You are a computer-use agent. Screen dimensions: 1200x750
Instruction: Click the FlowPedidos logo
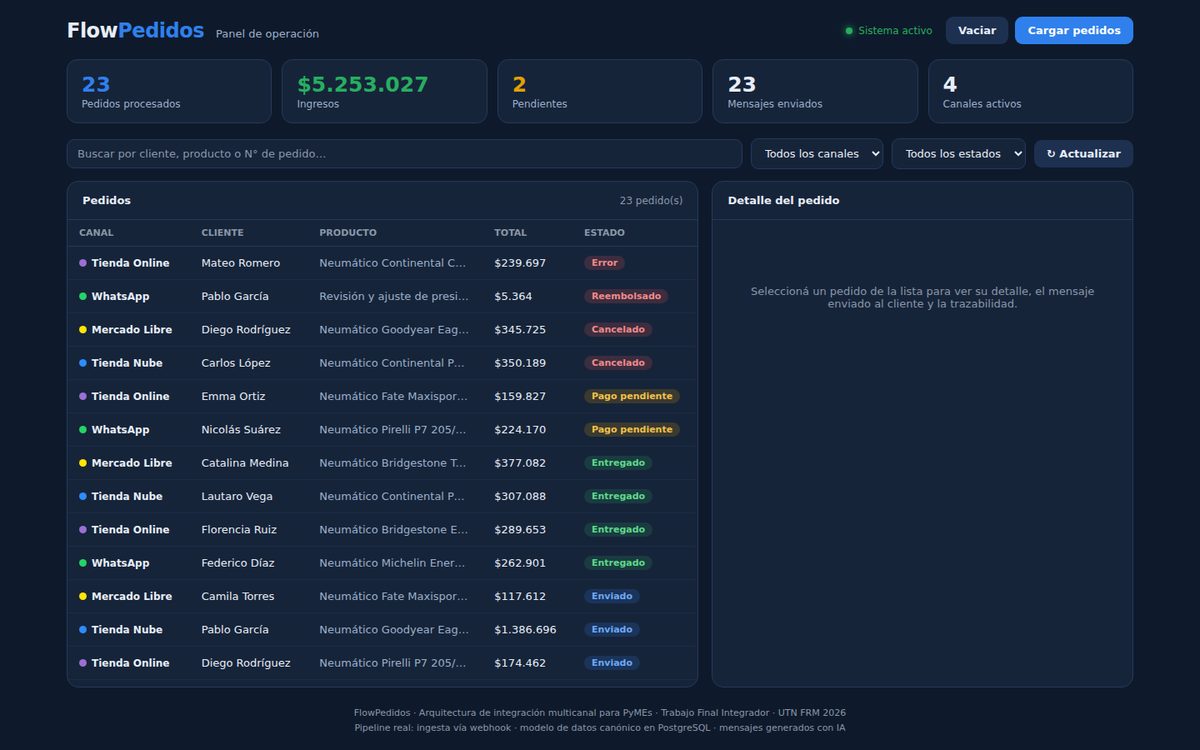pyautogui.click(x=135, y=31)
